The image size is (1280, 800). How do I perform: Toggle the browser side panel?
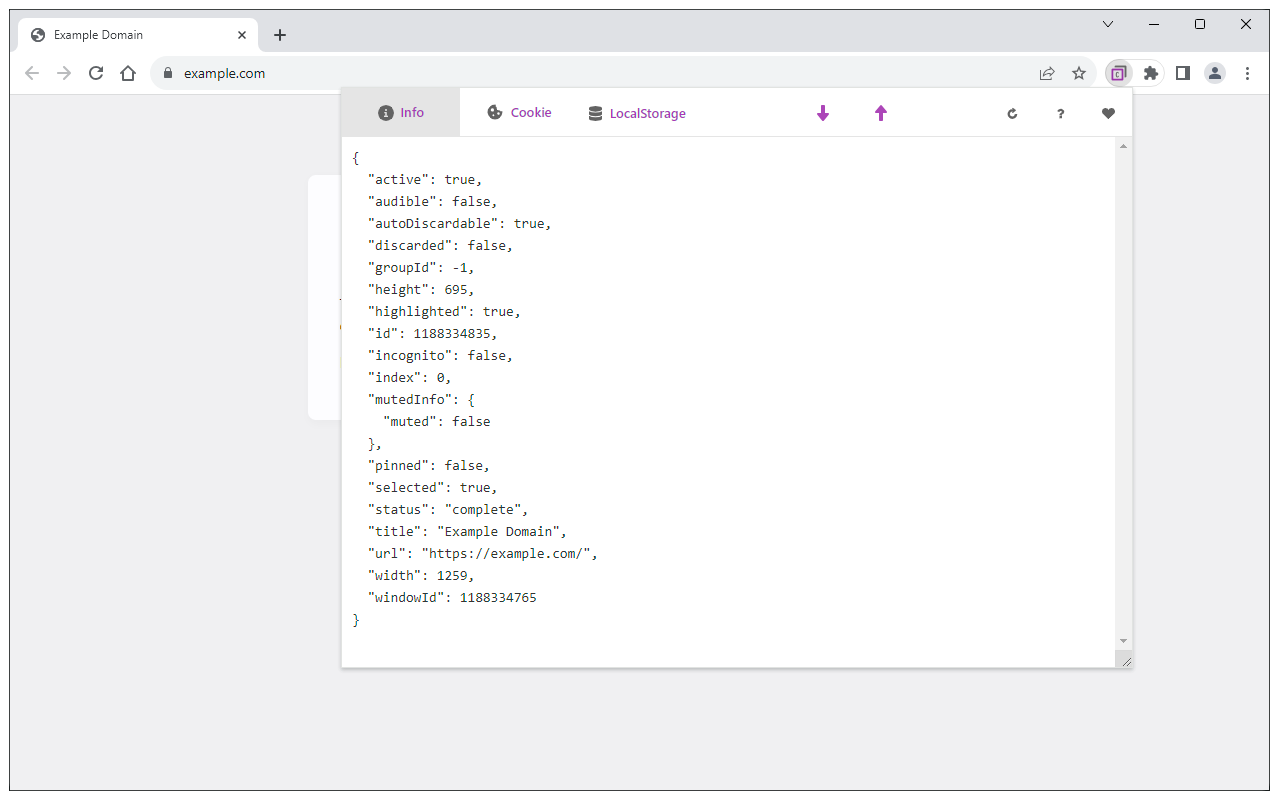click(x=1183, y=73)
